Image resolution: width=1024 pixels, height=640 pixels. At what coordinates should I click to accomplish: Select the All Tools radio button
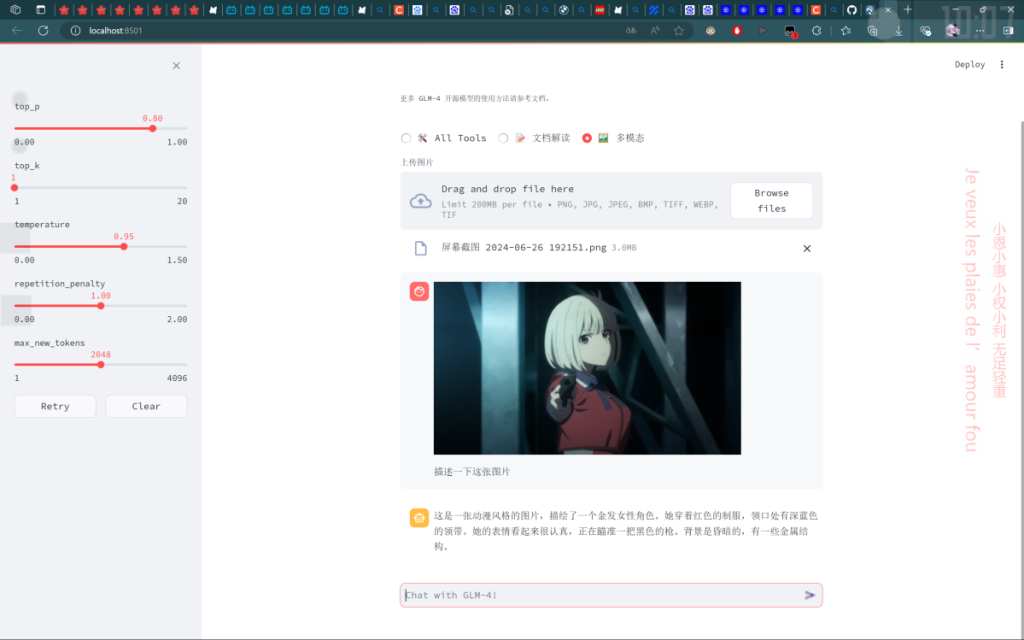coord(406,138)
